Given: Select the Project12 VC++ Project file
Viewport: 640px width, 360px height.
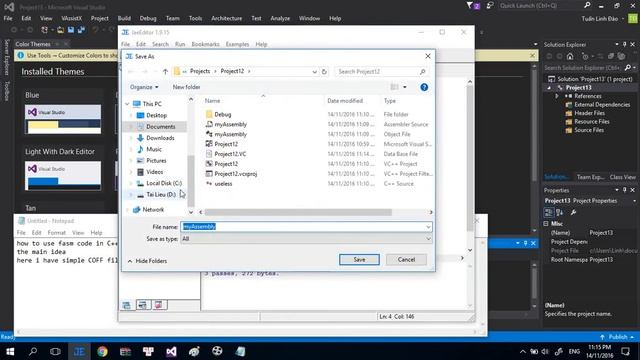Looking at the screenshot, I should (226, 164).
